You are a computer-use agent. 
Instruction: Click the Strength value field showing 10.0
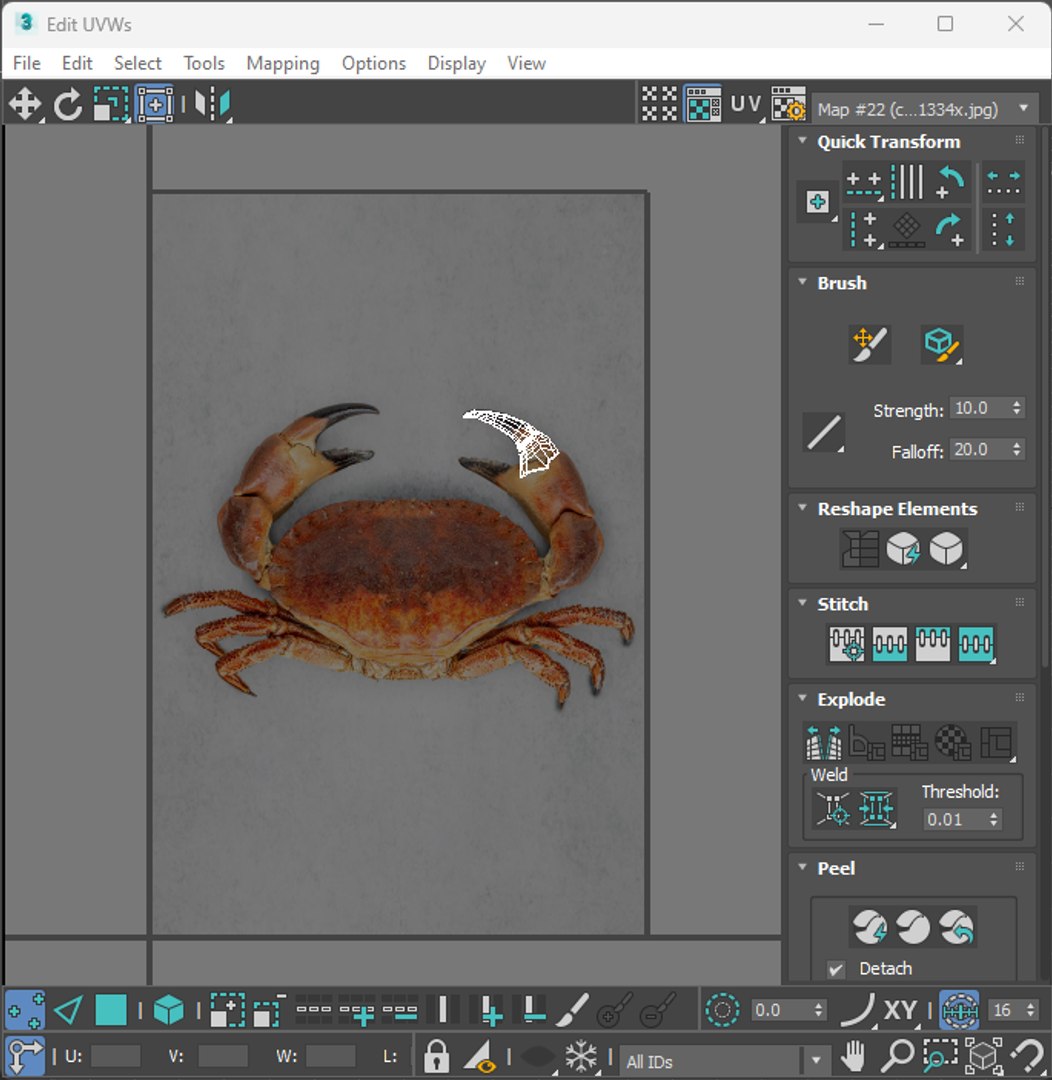click(979, 408)
